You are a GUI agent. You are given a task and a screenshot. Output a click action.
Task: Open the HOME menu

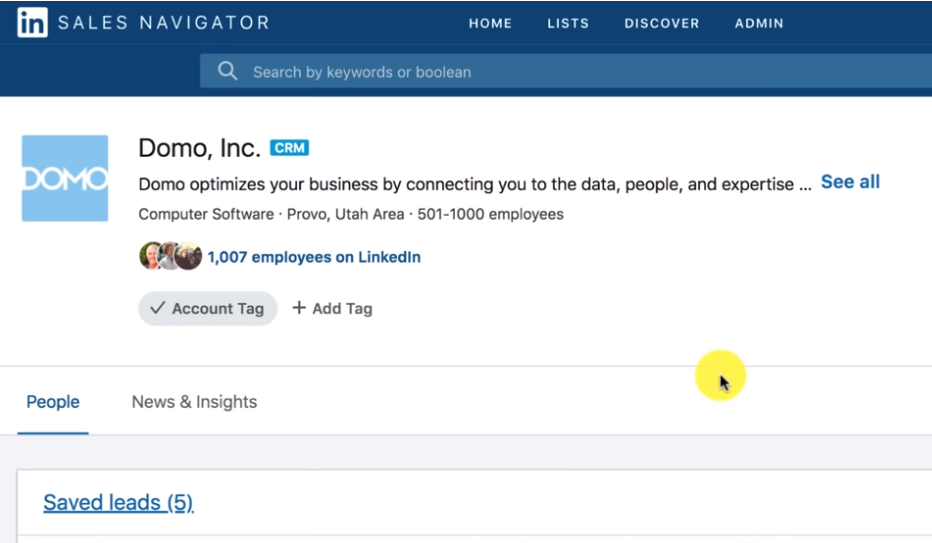pyautogui.click(x=490, y=23)
